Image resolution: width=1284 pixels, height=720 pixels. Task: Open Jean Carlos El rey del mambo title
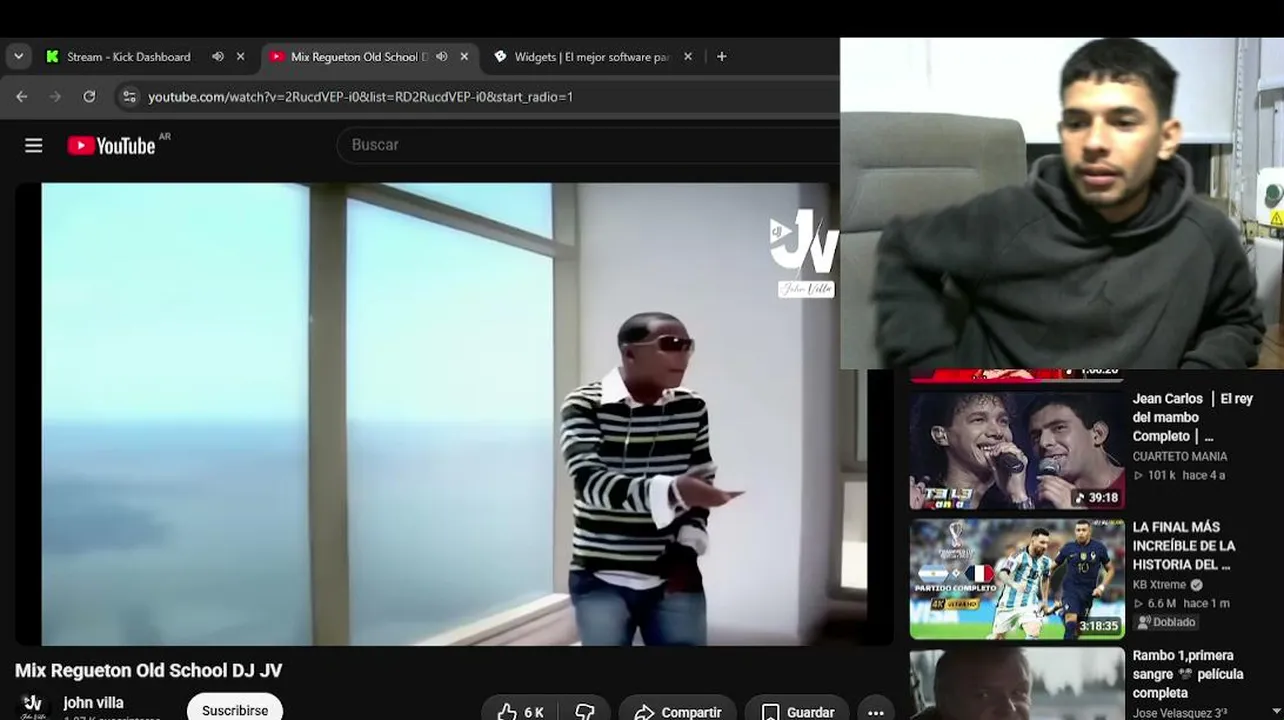(x=1192, y=417)
